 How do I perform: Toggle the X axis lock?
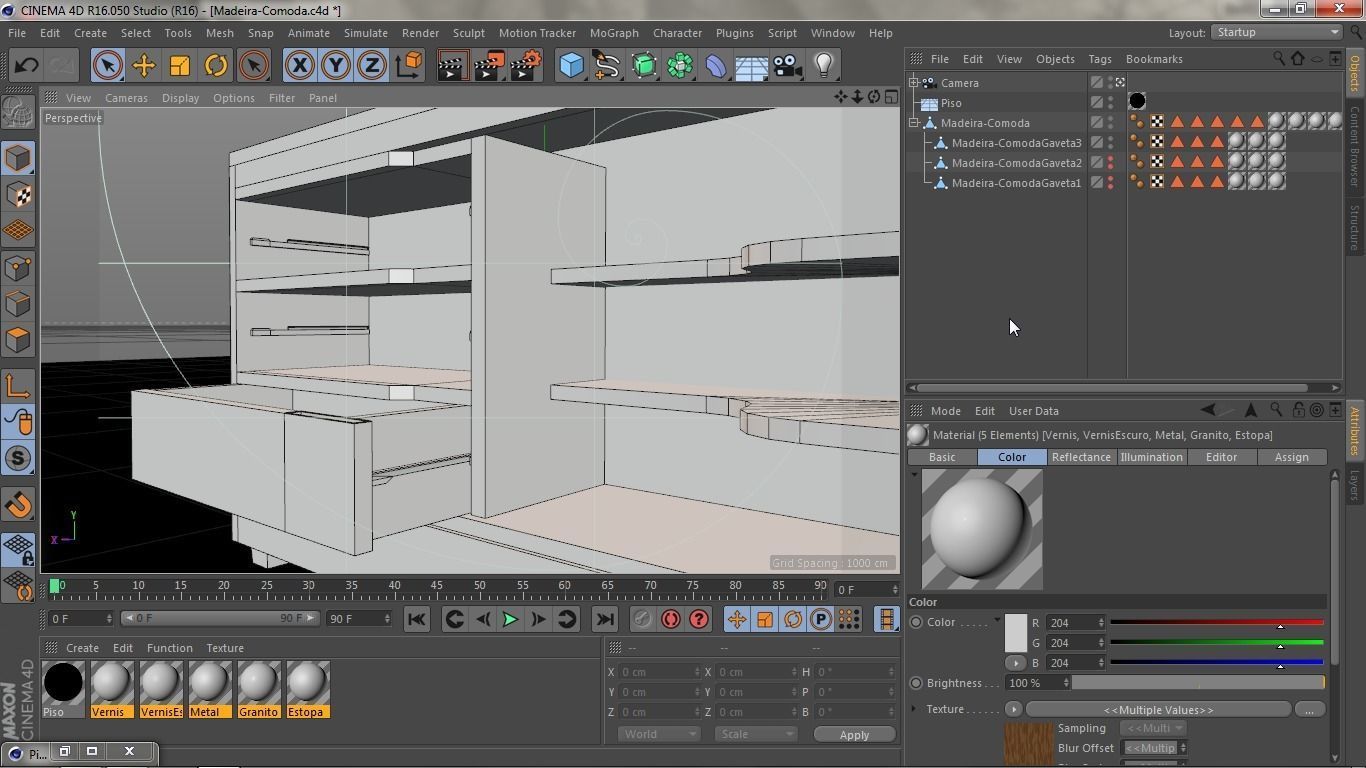coord(299,66)
